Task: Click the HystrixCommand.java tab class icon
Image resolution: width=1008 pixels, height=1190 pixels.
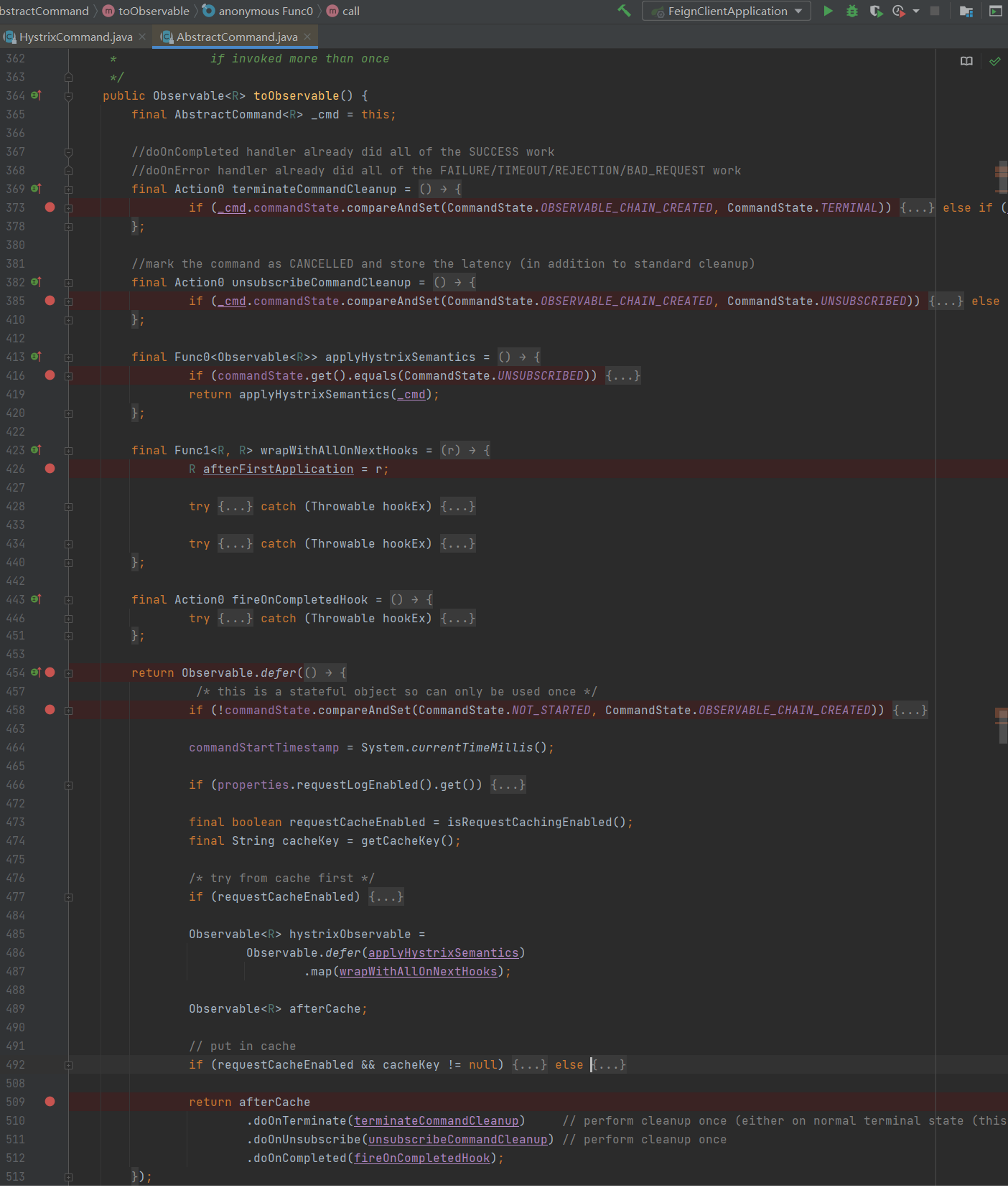Action: [x=10, y=37]
